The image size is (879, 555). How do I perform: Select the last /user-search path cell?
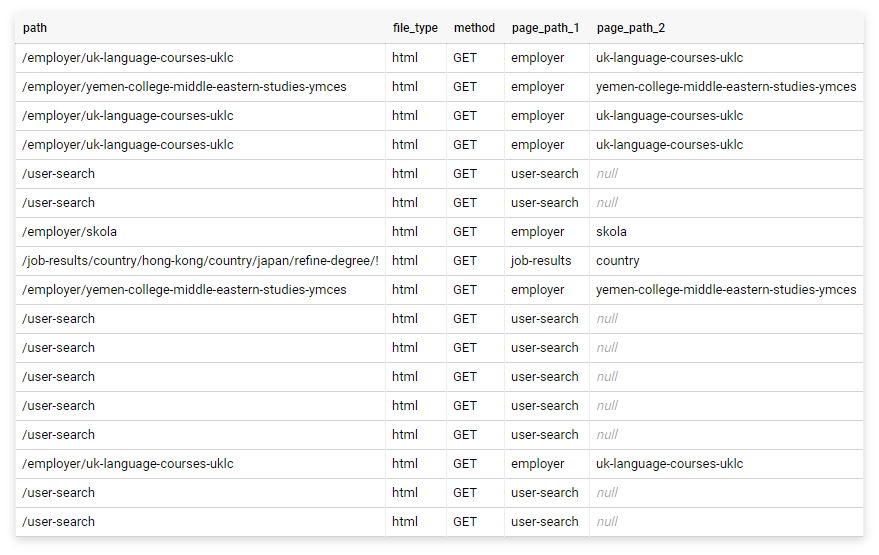pos(58,521)
